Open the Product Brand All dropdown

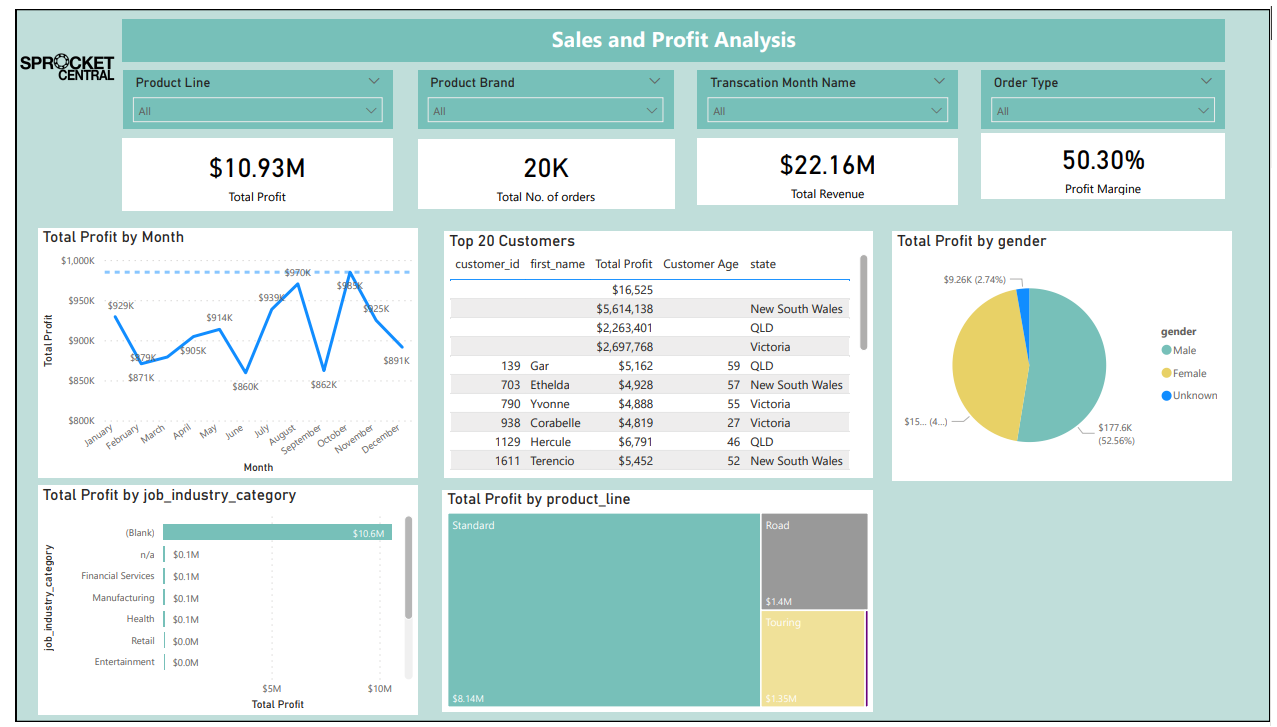pyautogui.click(x=541, y=111)
